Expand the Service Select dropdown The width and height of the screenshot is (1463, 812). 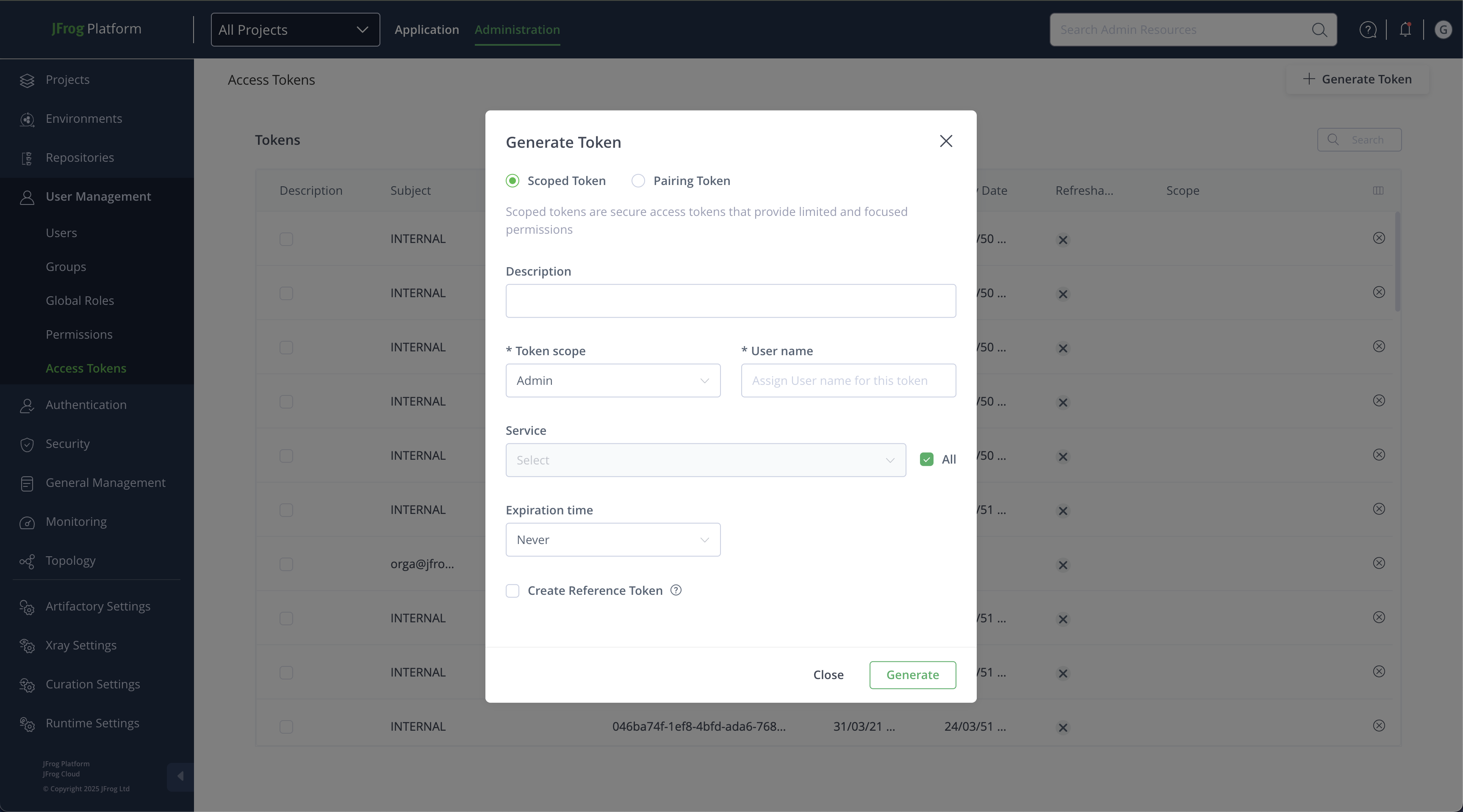[705, 460]
